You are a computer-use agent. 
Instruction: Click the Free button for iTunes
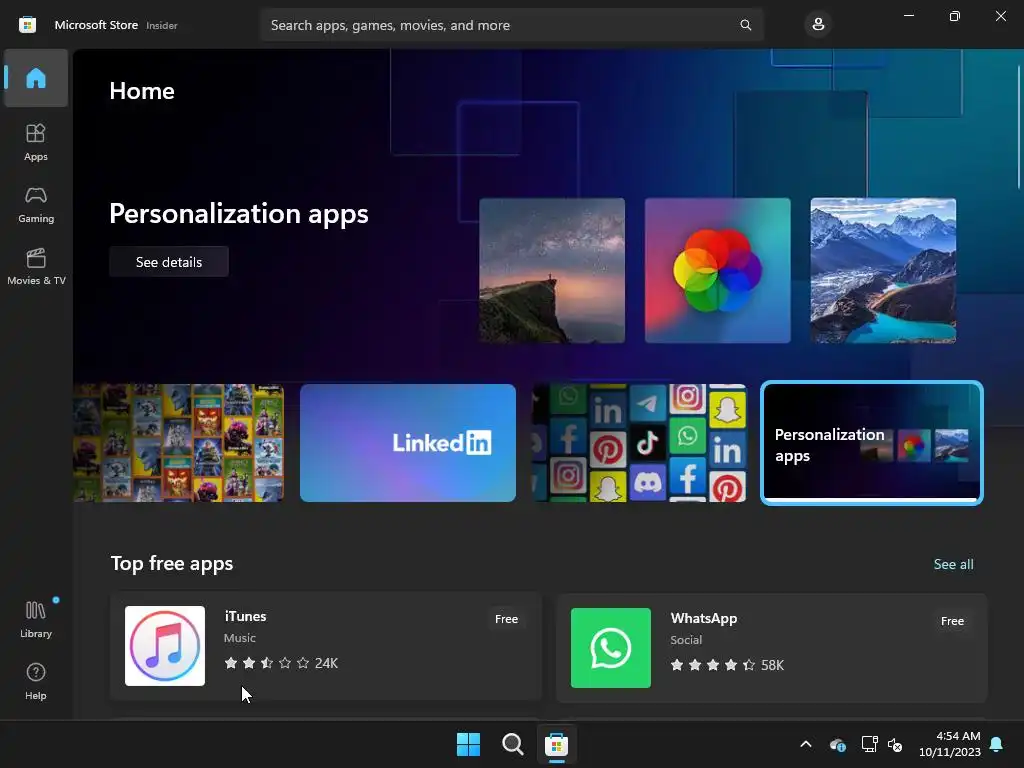pos(506,619)
